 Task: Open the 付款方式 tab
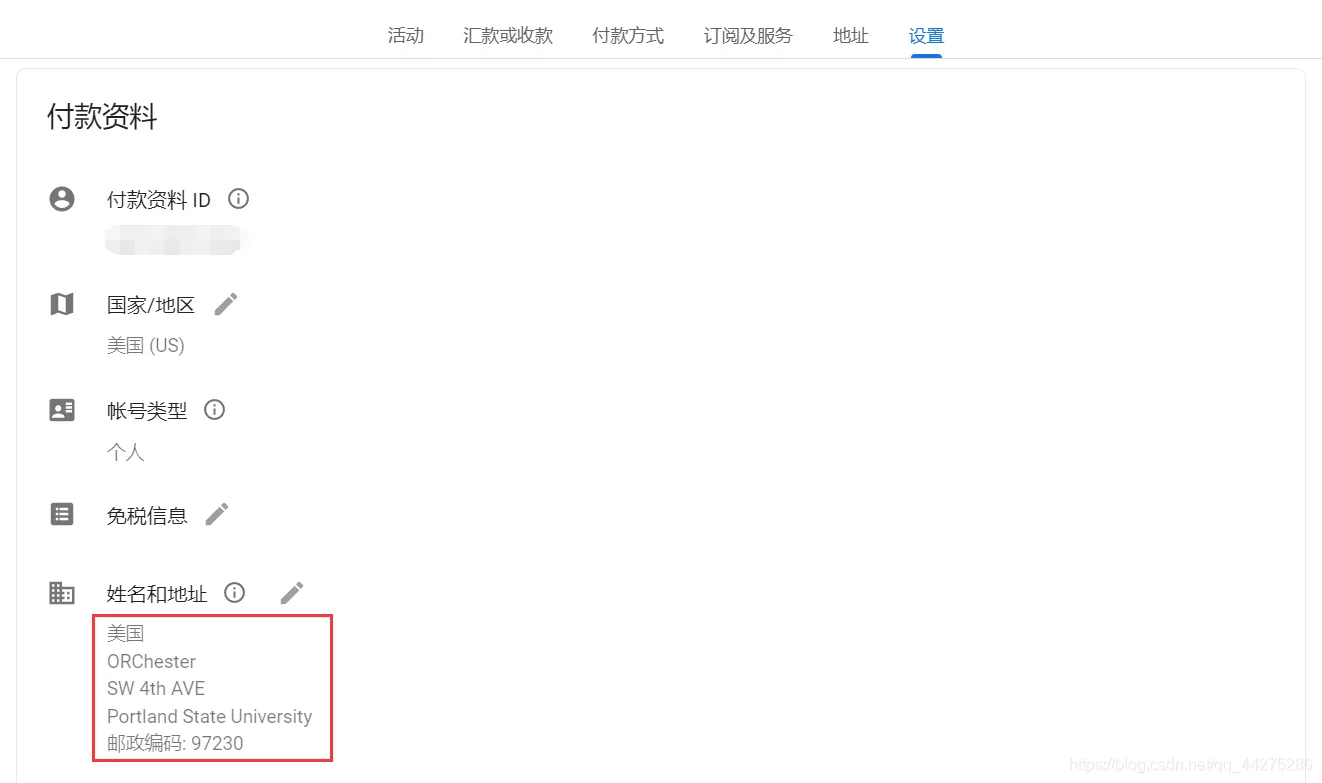pos(628,36)
